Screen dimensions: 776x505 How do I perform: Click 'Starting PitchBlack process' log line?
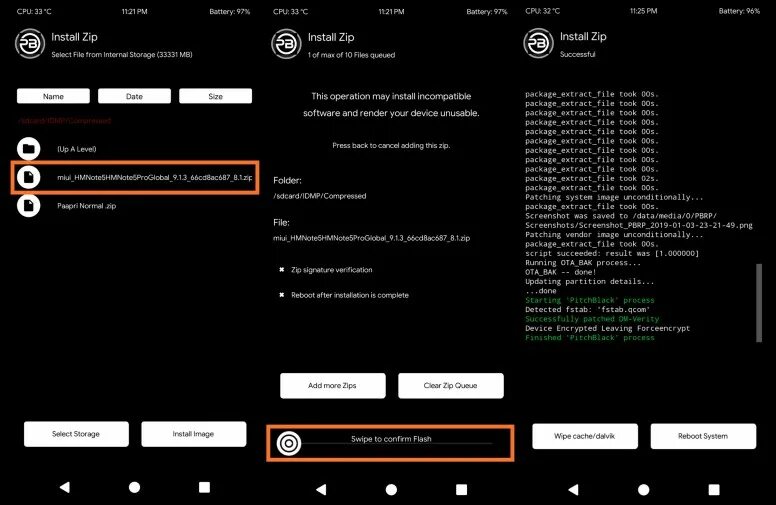pyautogui.click(x=589, y=300)
